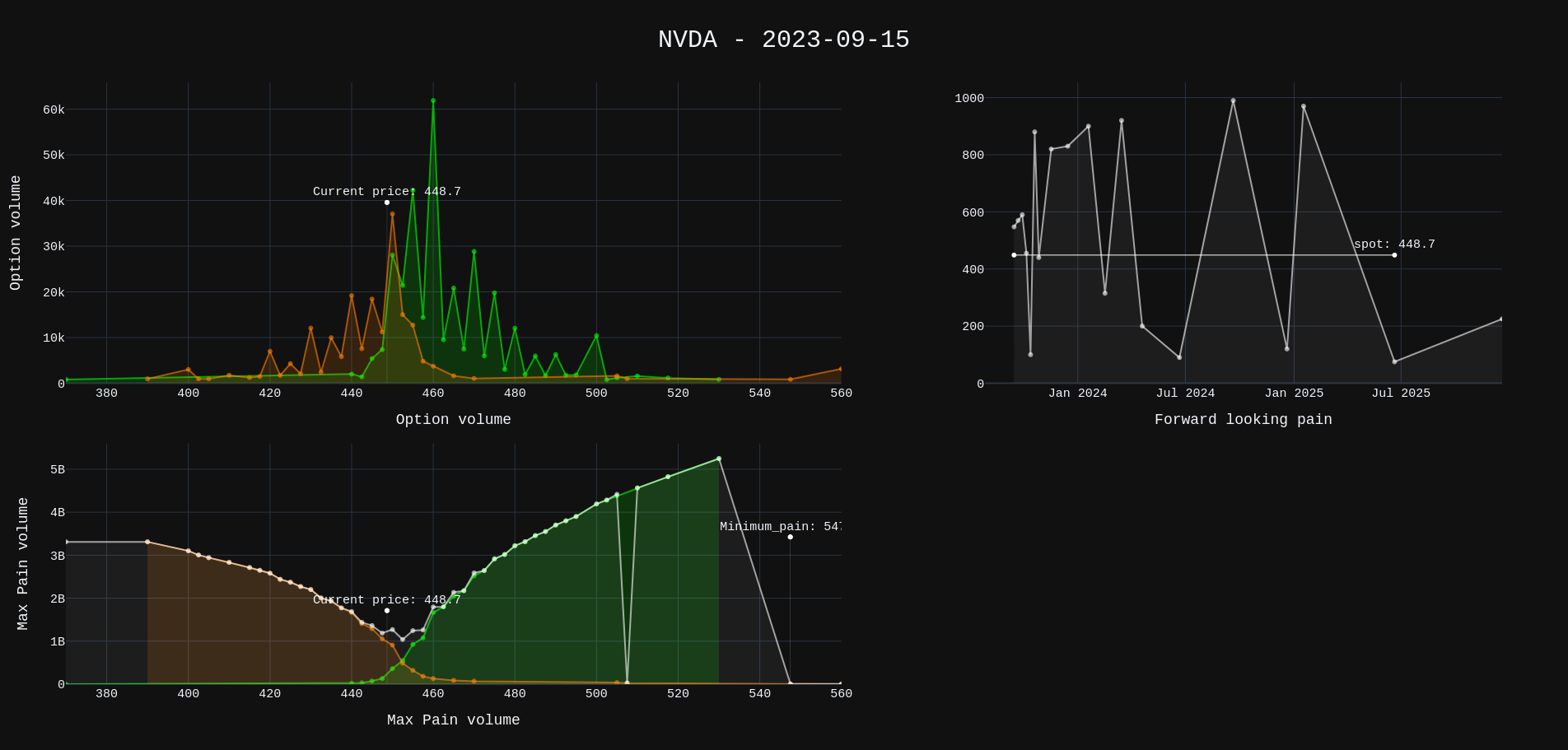Click the '500' tick label under the Option volume chart
The image size is (1568, 750).
596,393
